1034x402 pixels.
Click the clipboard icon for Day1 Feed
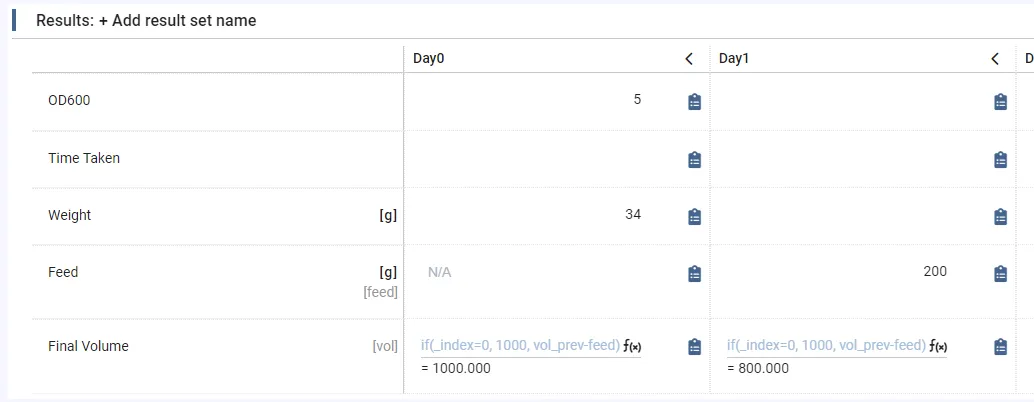1000,273
